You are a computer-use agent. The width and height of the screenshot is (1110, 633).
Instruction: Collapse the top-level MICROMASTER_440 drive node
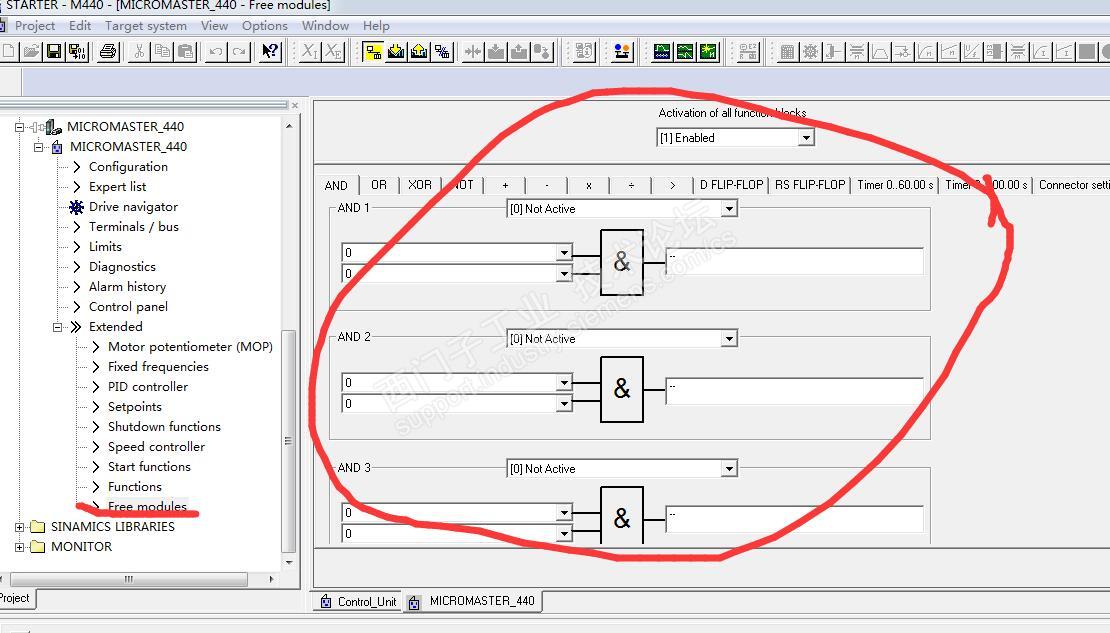click(x=20, y=127)
